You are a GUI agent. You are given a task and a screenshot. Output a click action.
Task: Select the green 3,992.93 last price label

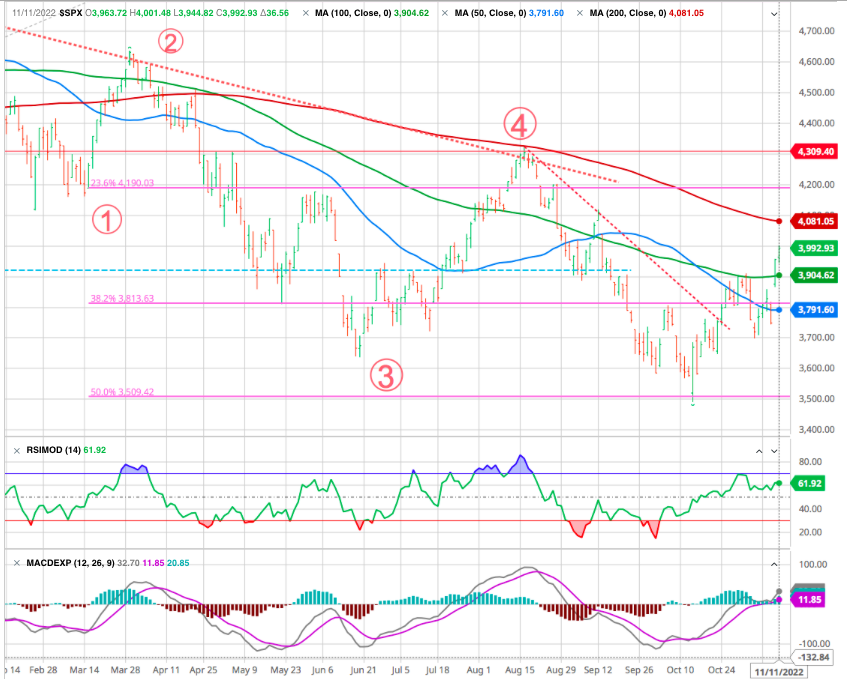pos(815,248)
